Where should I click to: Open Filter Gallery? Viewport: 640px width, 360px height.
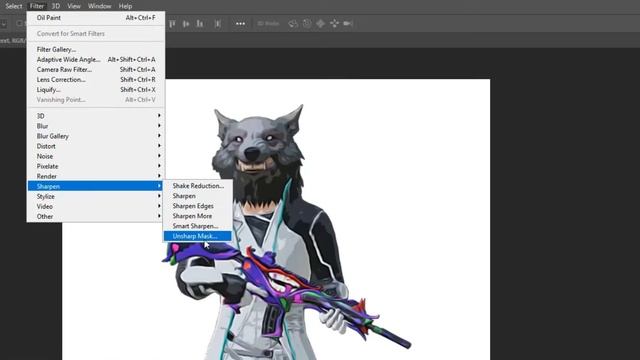[x=96, y=49]
